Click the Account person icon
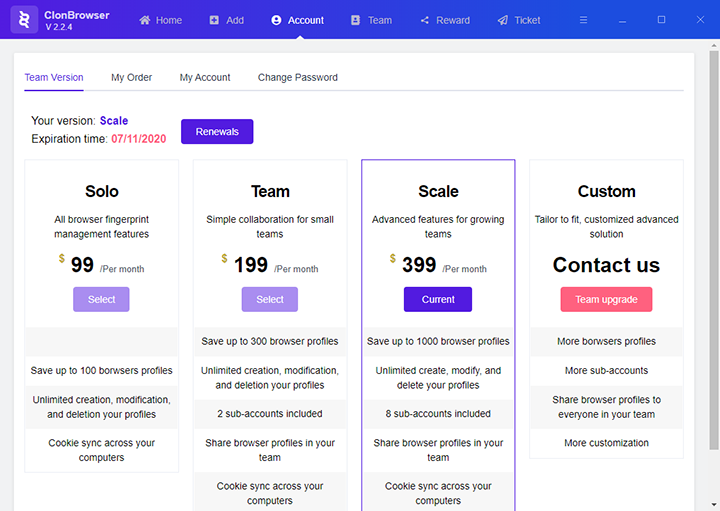This screenshot has width=720, height=511. point(276,20)
